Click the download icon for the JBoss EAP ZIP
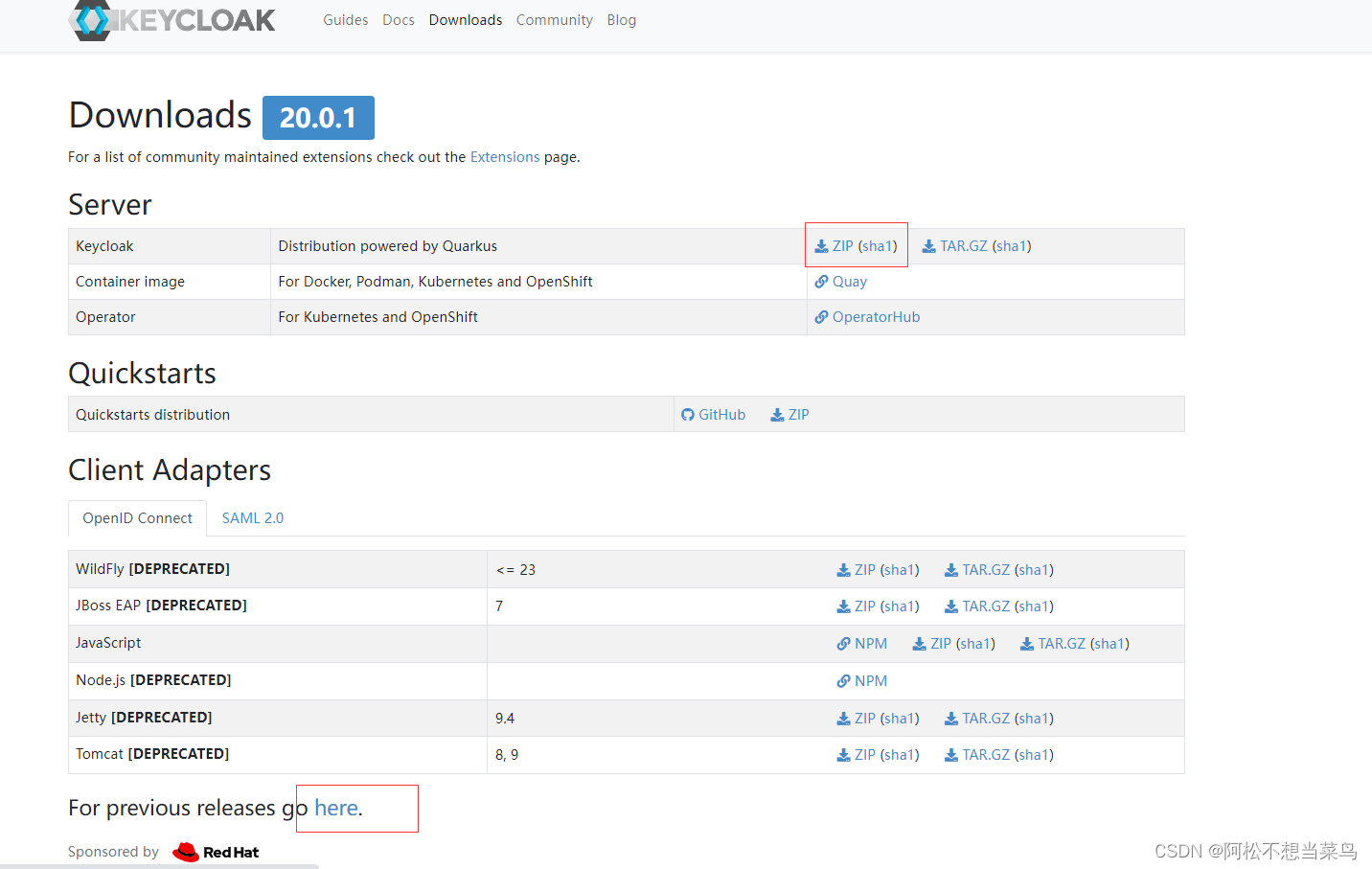The width and height of the screenshot is (1372, 869). pos(843,606)
